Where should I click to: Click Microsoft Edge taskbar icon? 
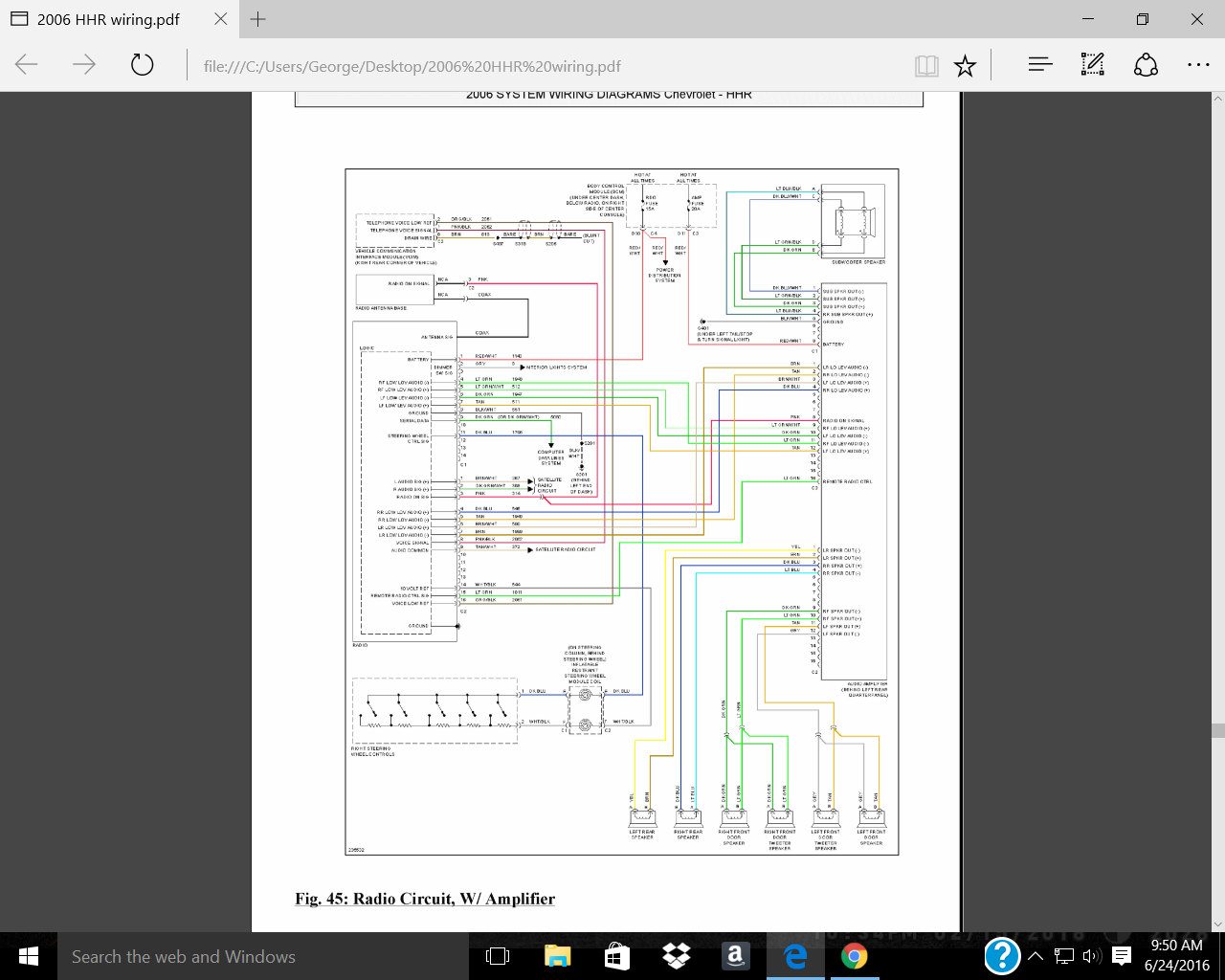[794, 956]
